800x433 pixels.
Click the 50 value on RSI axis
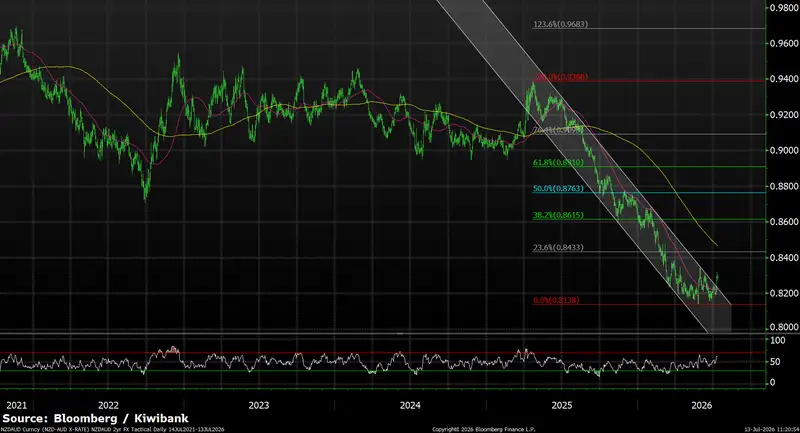point(775,362)
